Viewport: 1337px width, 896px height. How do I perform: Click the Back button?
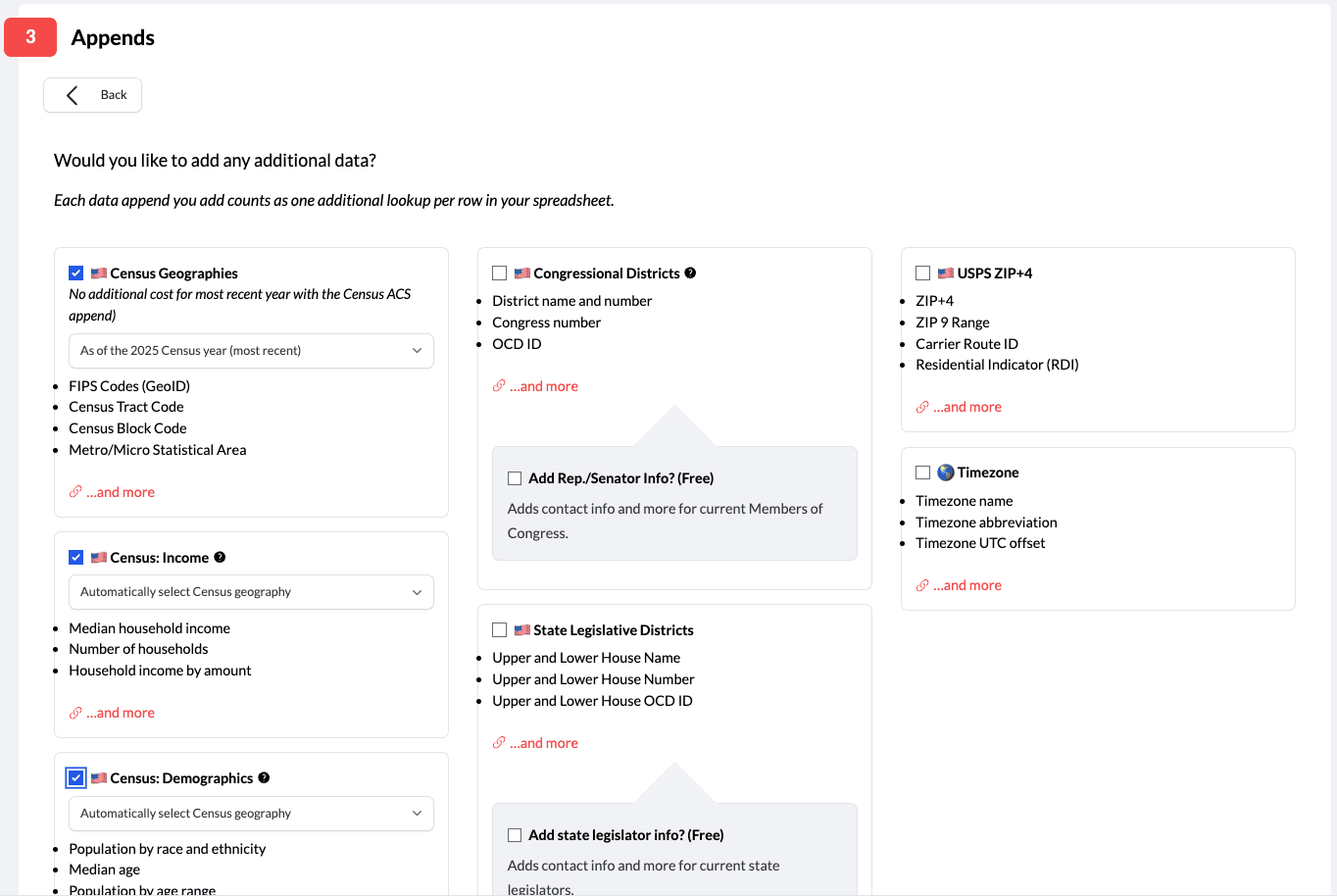92,94
